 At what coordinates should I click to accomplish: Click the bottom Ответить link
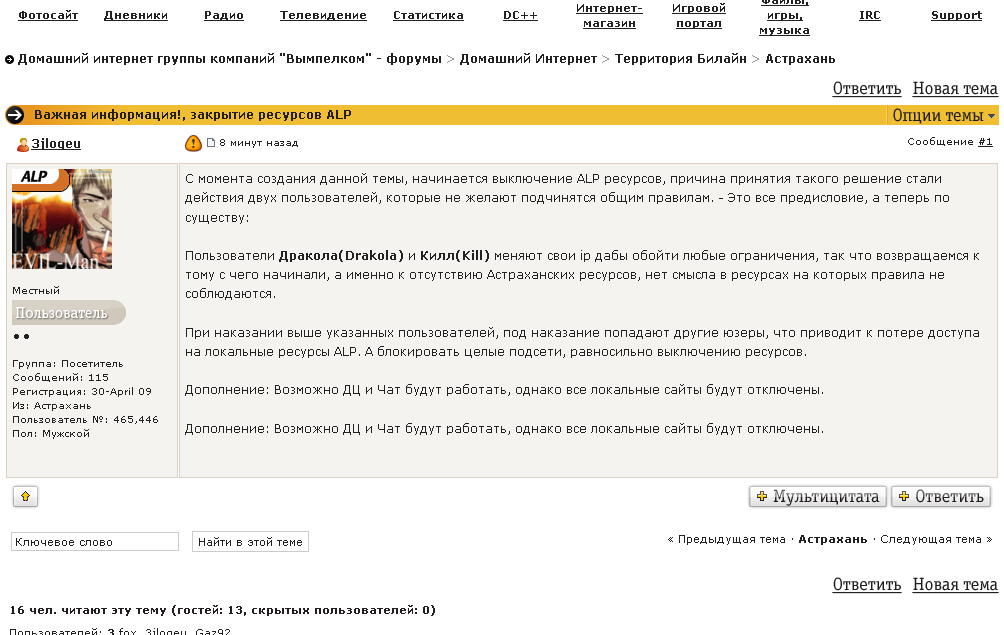(867, 585)
